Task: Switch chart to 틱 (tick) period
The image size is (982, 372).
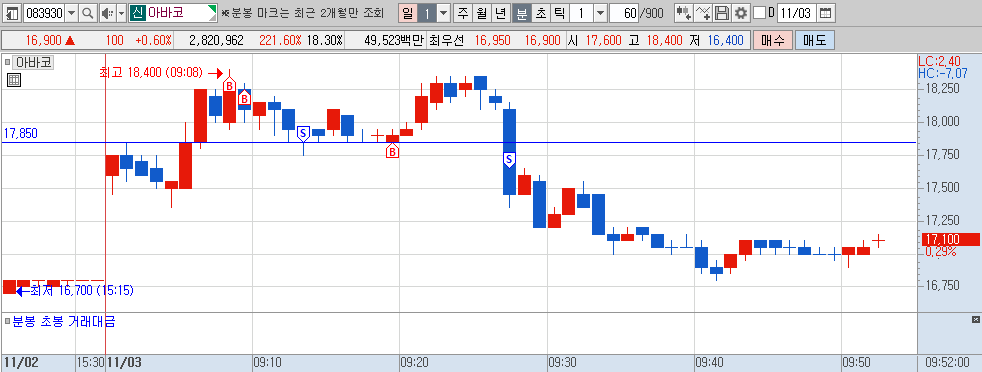Action: click(x=559, y=13)
